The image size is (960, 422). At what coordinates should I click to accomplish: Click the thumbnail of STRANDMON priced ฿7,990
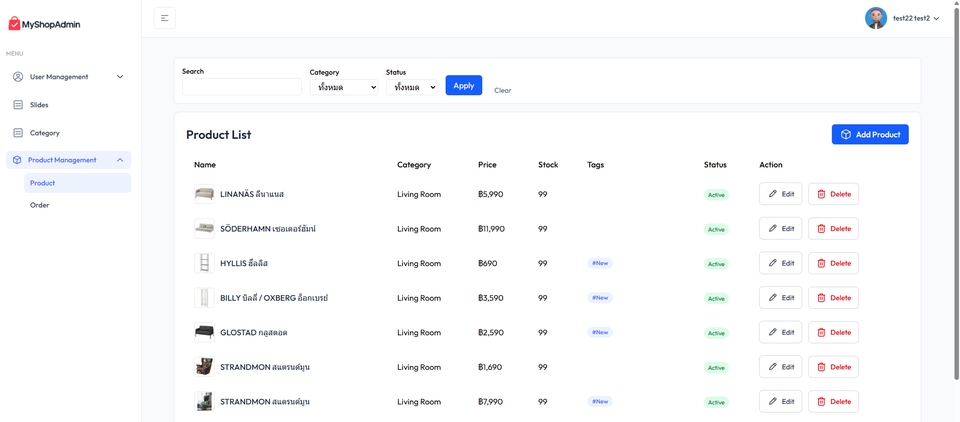[x=204, y=402]
